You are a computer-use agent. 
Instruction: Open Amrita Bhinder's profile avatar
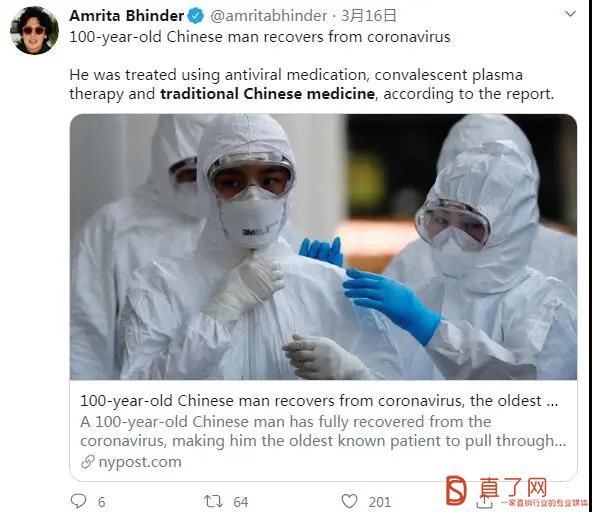(34, 31)
